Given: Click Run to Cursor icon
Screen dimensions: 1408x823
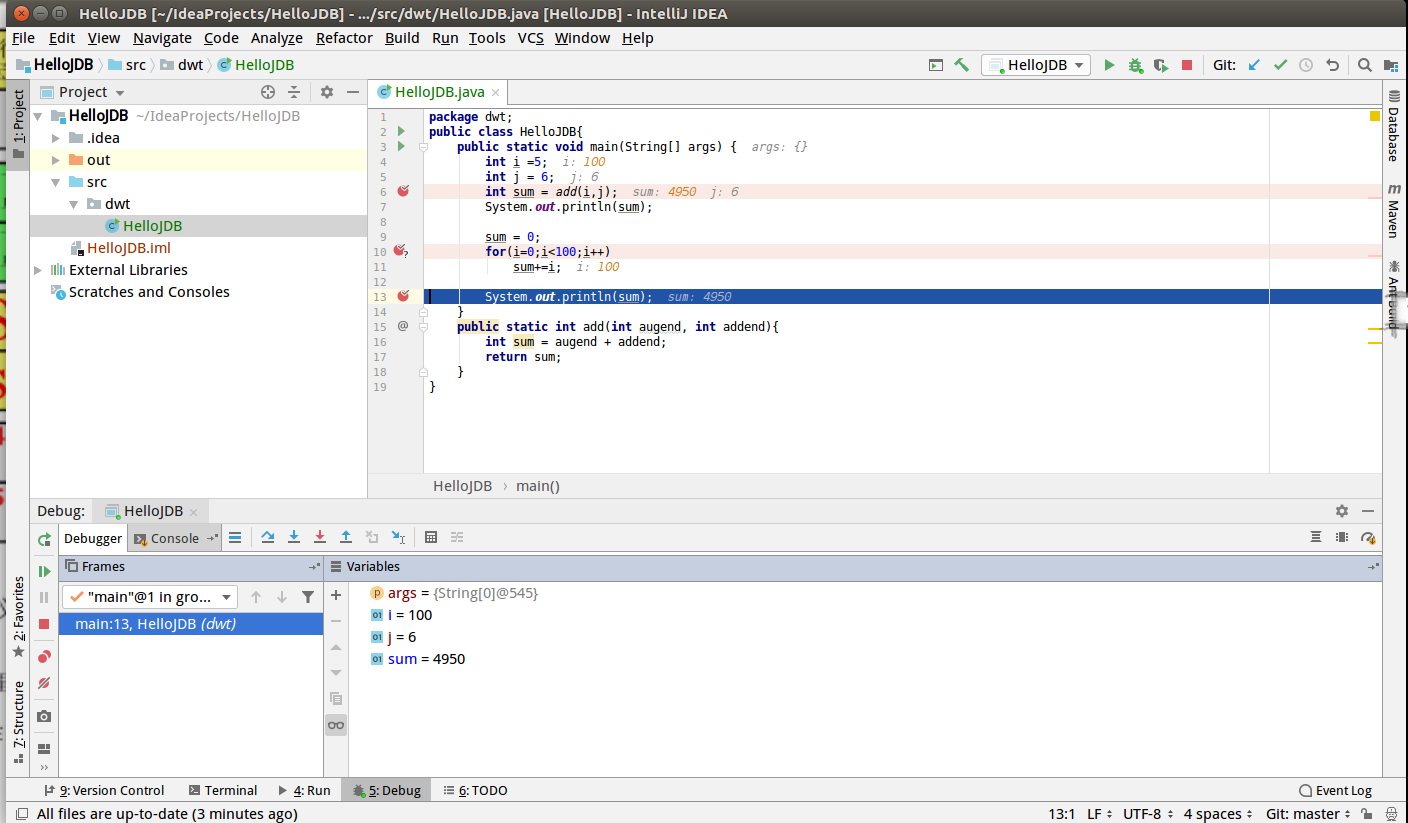Looking at the screenshot, I should [398, 537].
